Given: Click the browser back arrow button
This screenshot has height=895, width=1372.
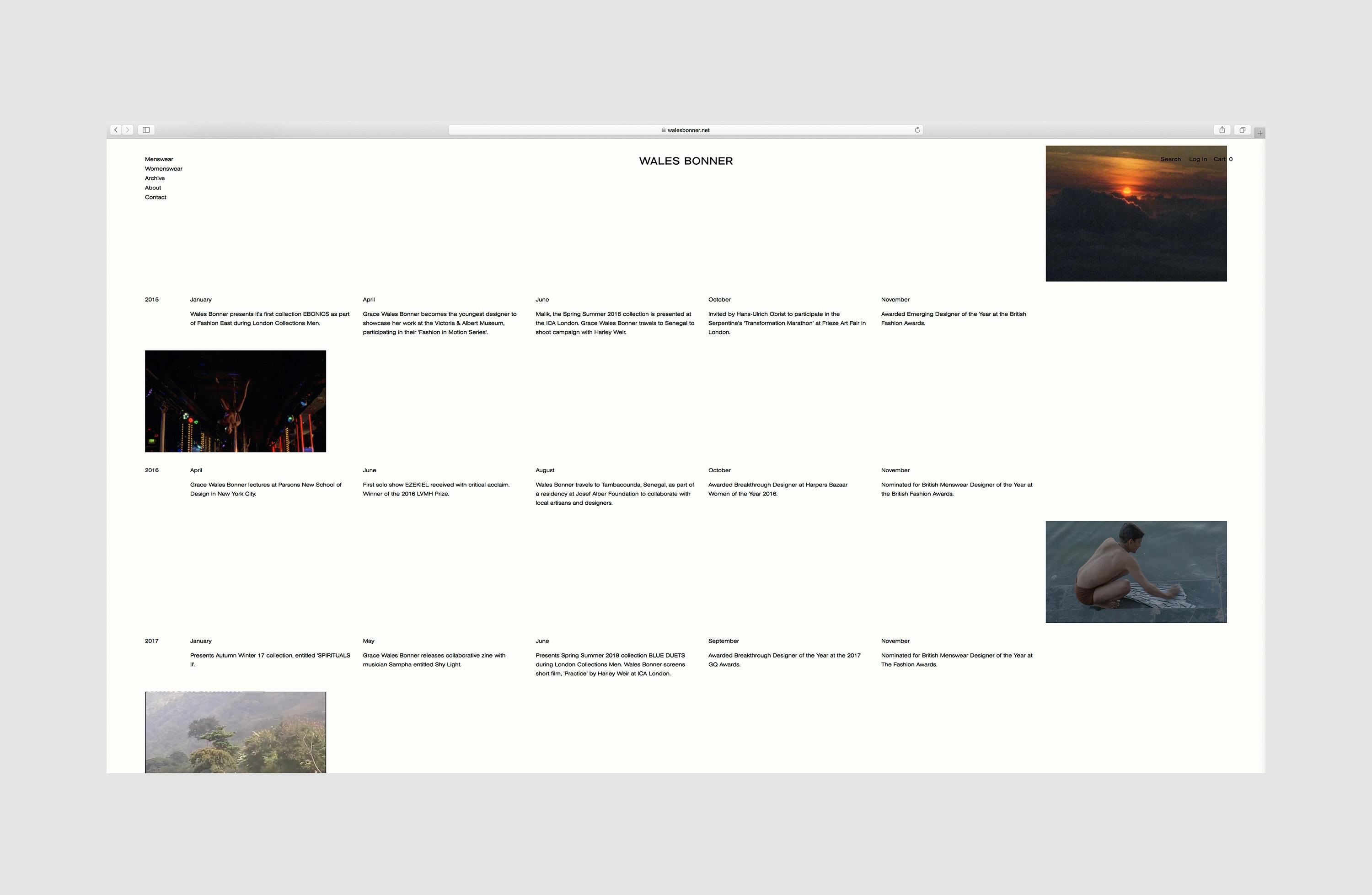Looking at the screenshot, I should [x=116, y=130].
